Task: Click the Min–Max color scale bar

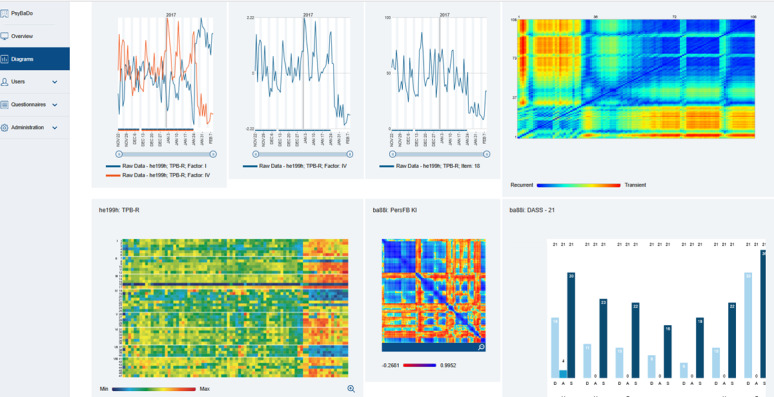Action: coord(154,389)
